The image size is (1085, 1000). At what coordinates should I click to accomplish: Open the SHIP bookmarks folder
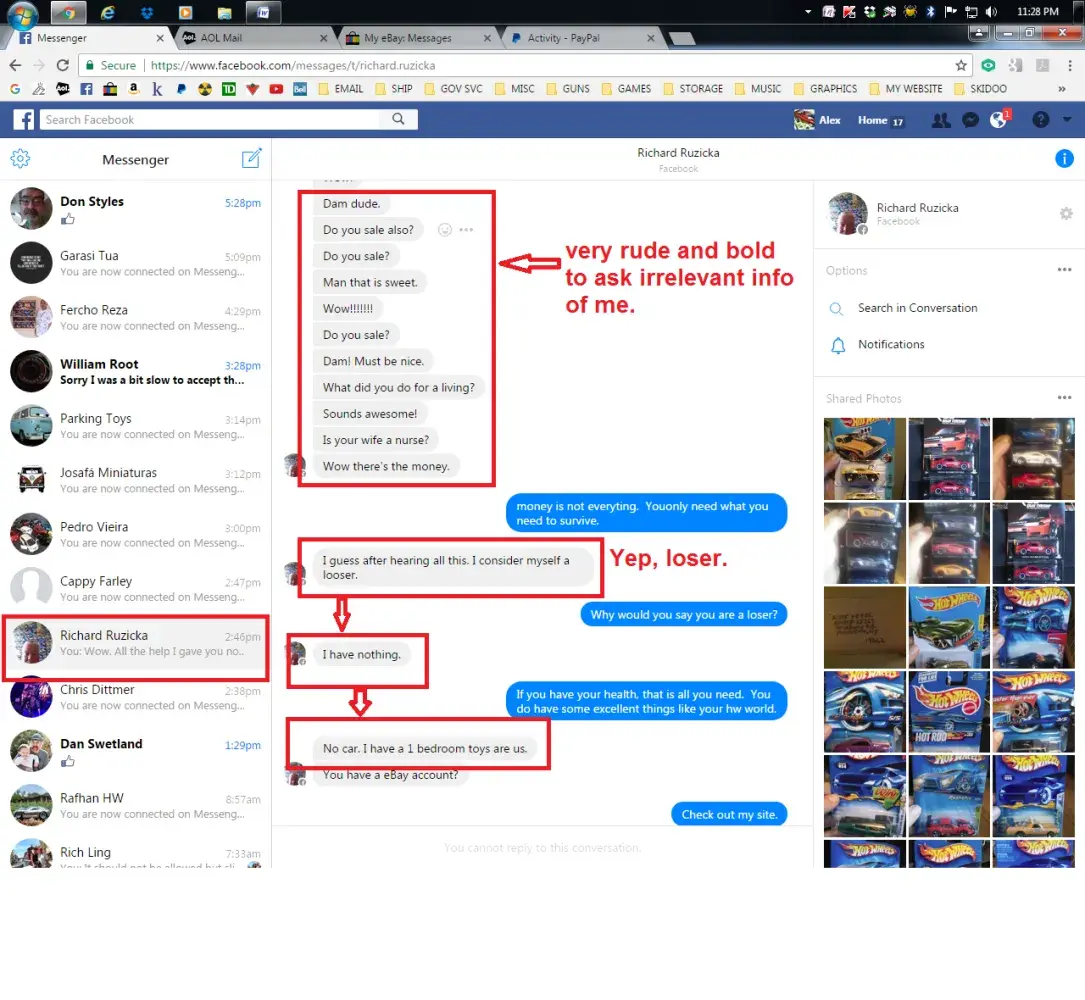(393, 89)
